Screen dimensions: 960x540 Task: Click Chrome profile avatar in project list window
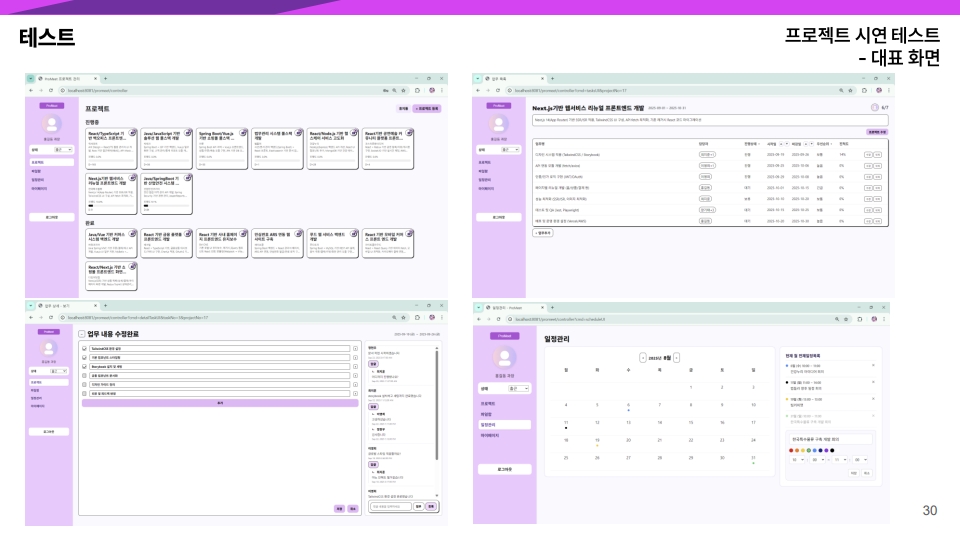tap(432, 91)
